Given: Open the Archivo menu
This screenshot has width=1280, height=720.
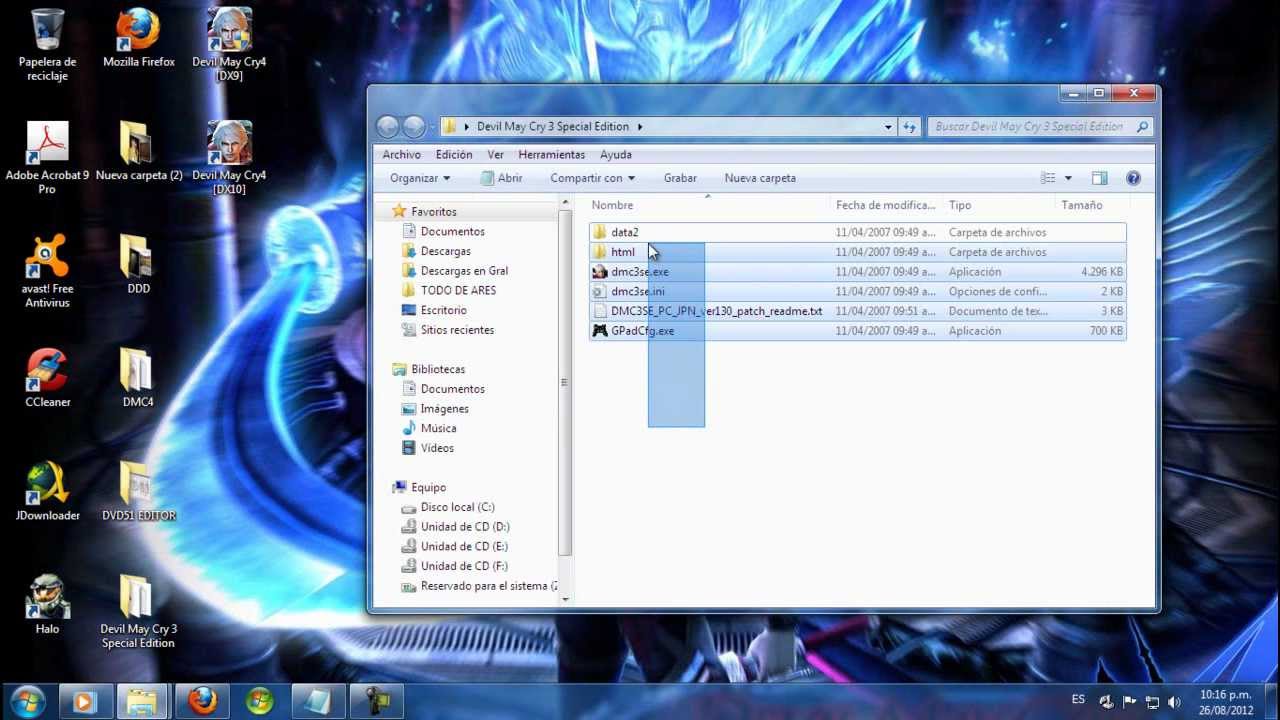Looking at the screenshot, I should click(401, 155).
